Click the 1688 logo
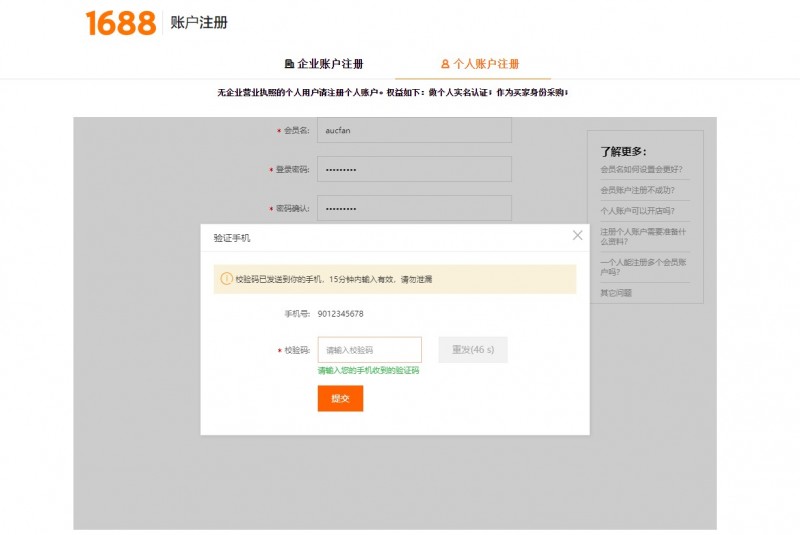Image resolution: width=800 pixels, height=535 pixels. point(120,23)
